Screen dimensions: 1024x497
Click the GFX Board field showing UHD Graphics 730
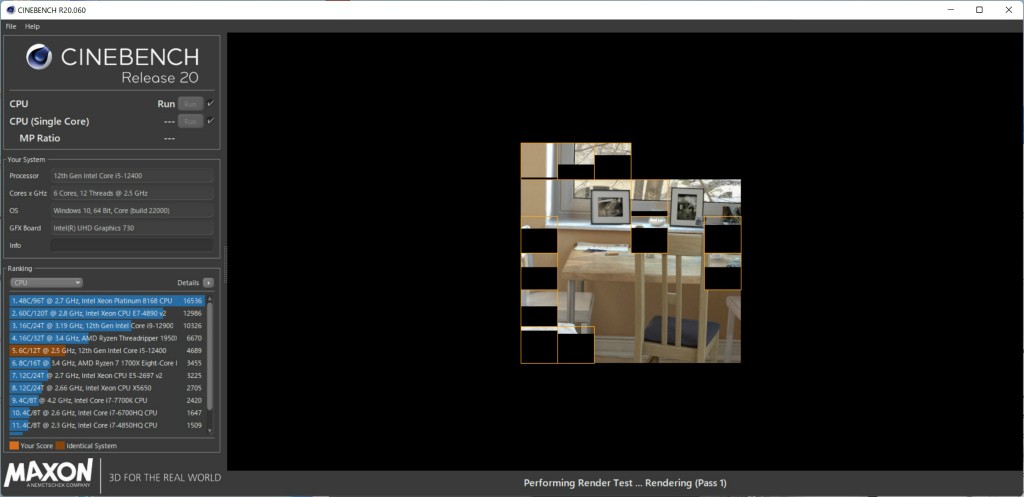132,228
